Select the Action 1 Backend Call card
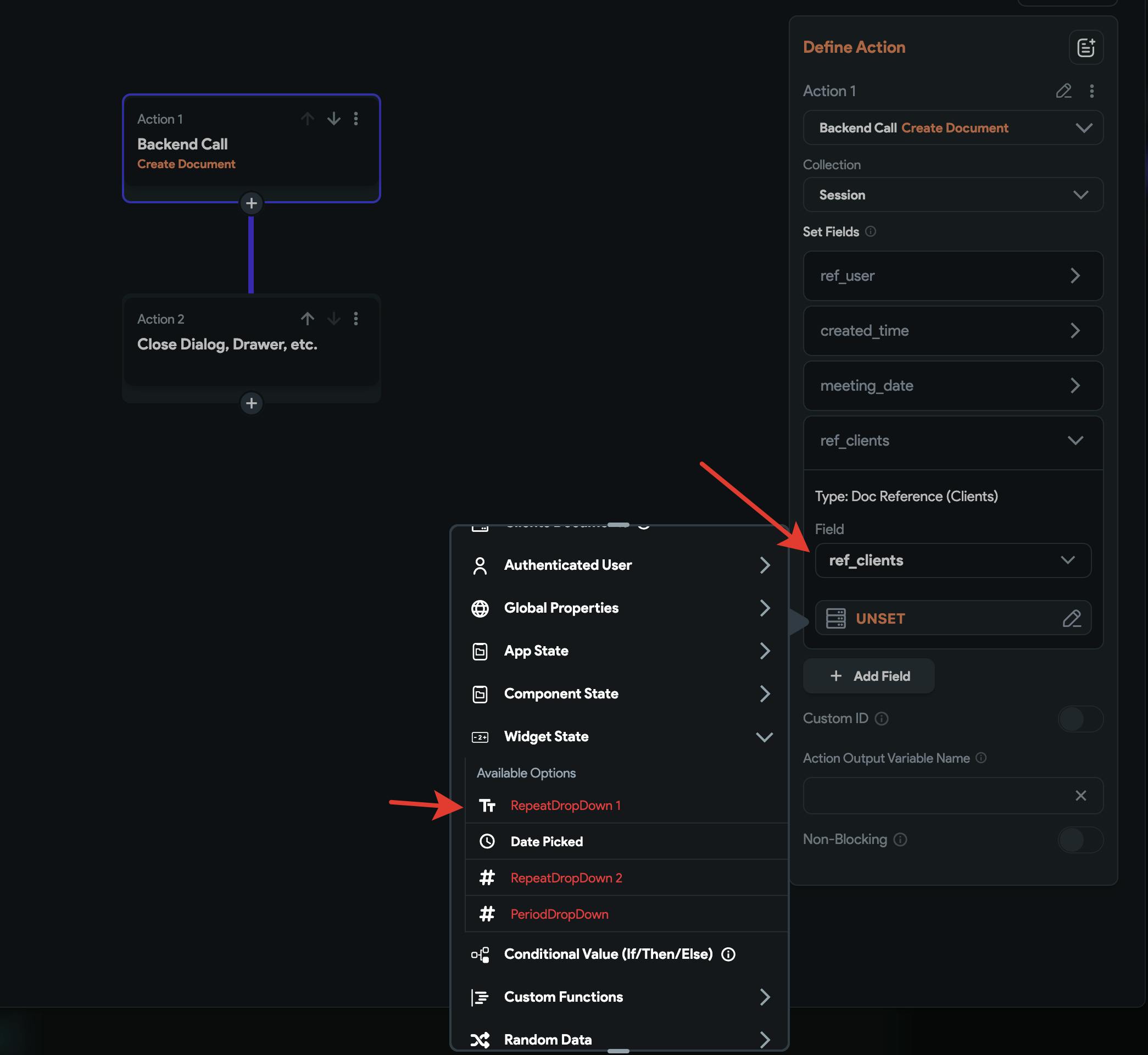This screenshot has height=1055, width=1148. 251,148
